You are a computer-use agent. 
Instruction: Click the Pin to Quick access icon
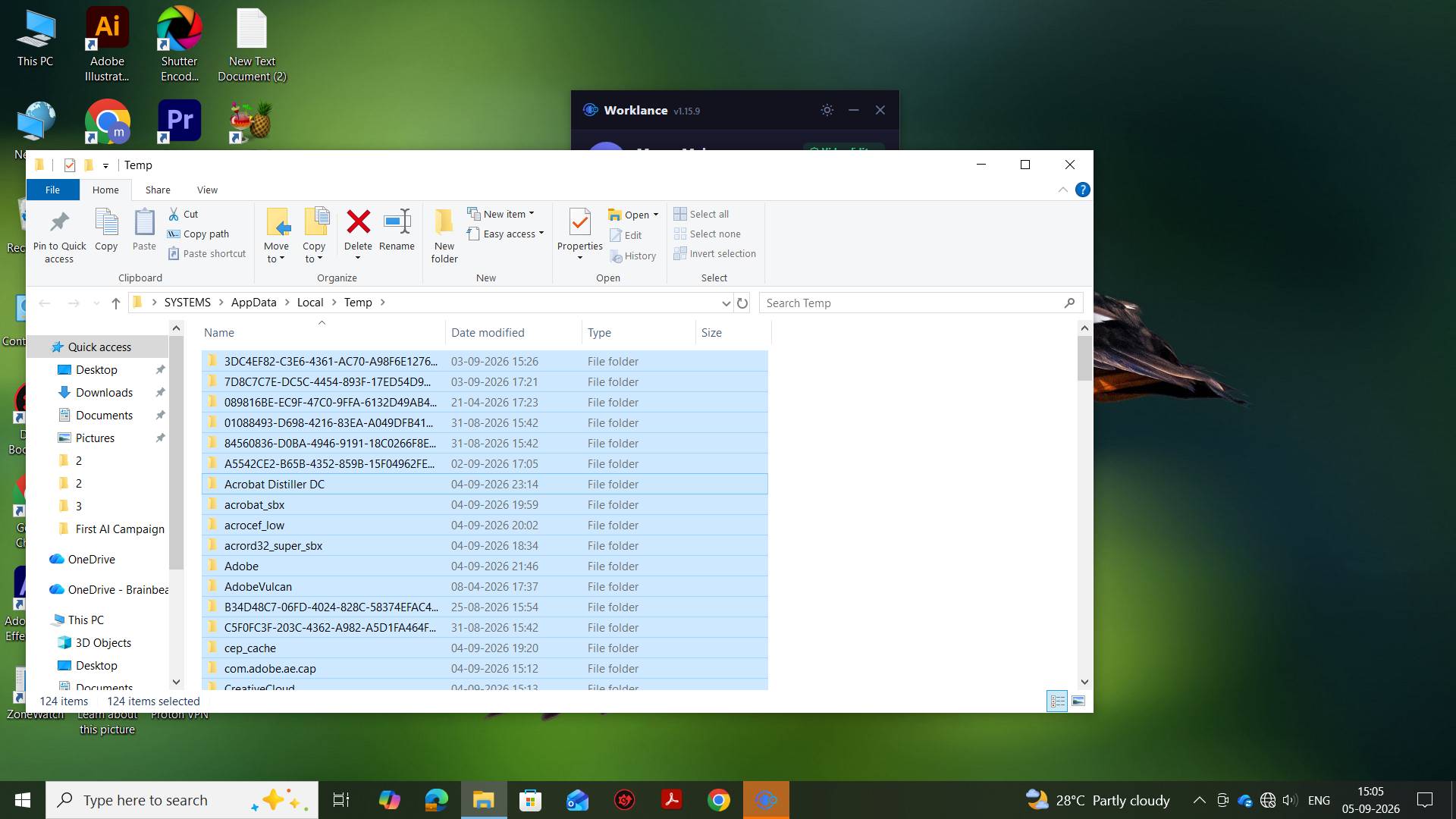(x=59, y=222)
